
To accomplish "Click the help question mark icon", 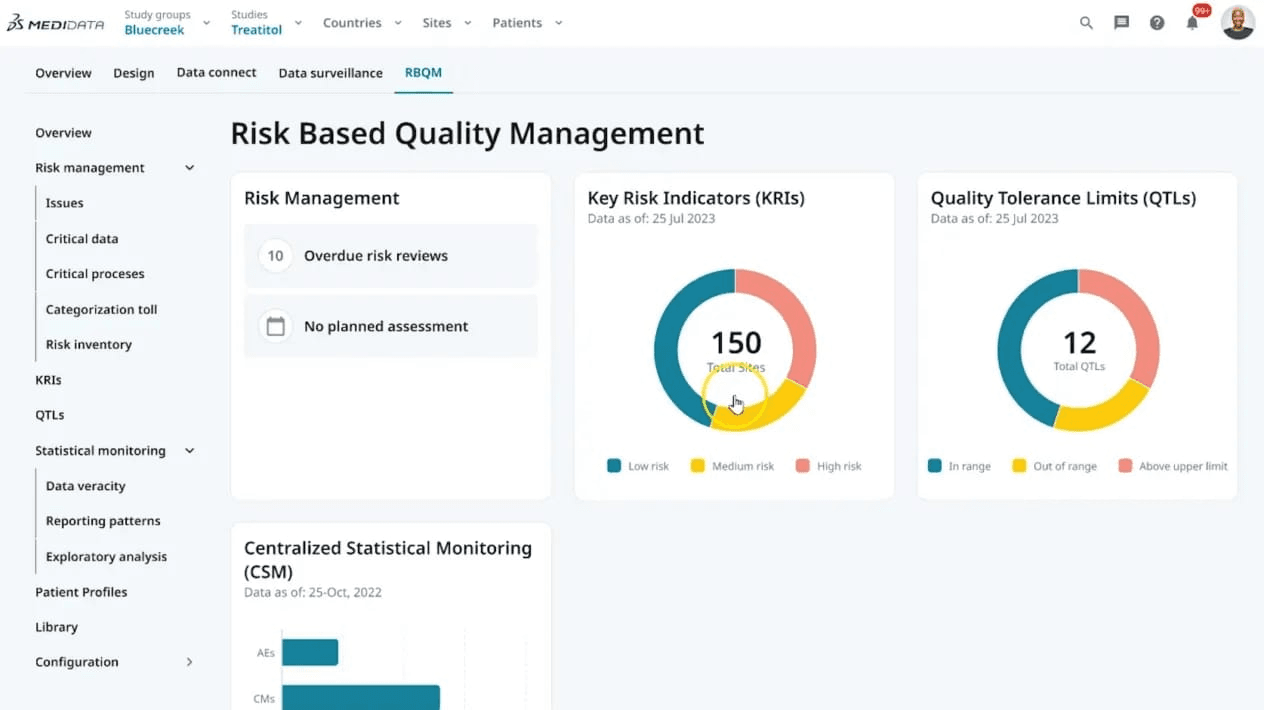I will click(1157, 23).
